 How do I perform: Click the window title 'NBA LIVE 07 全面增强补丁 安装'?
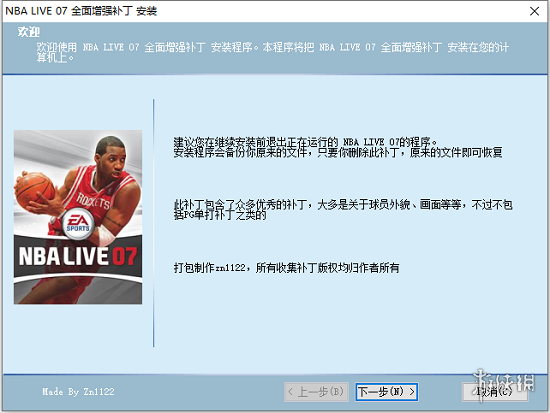coord(81,11)
